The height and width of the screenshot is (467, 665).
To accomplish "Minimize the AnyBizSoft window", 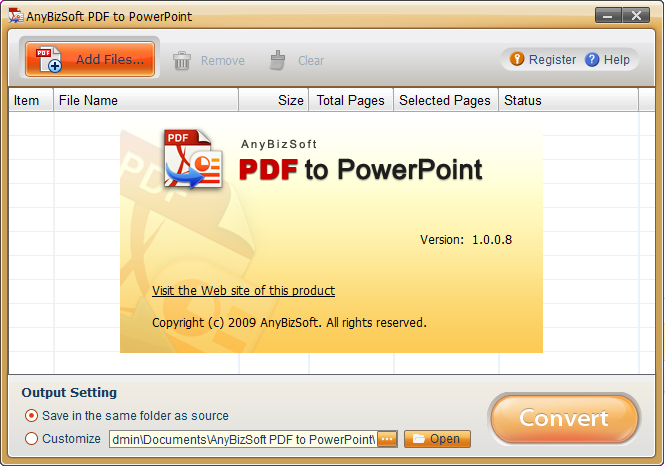I will (x=608, y=16).
